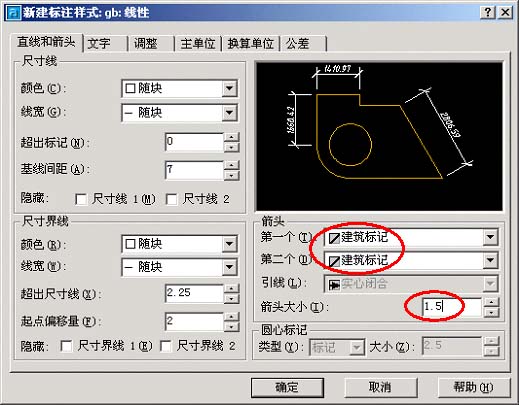The width and height of the screenshot is (519, 405).
Task: Click the 箭头大小 input field
Action: click(451, 306)
